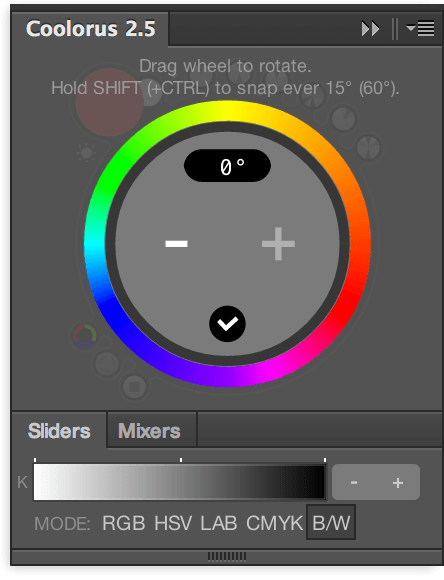Select CMYK slider mode
This screenshot has width=444, height=580.
(x=275, y=523)
